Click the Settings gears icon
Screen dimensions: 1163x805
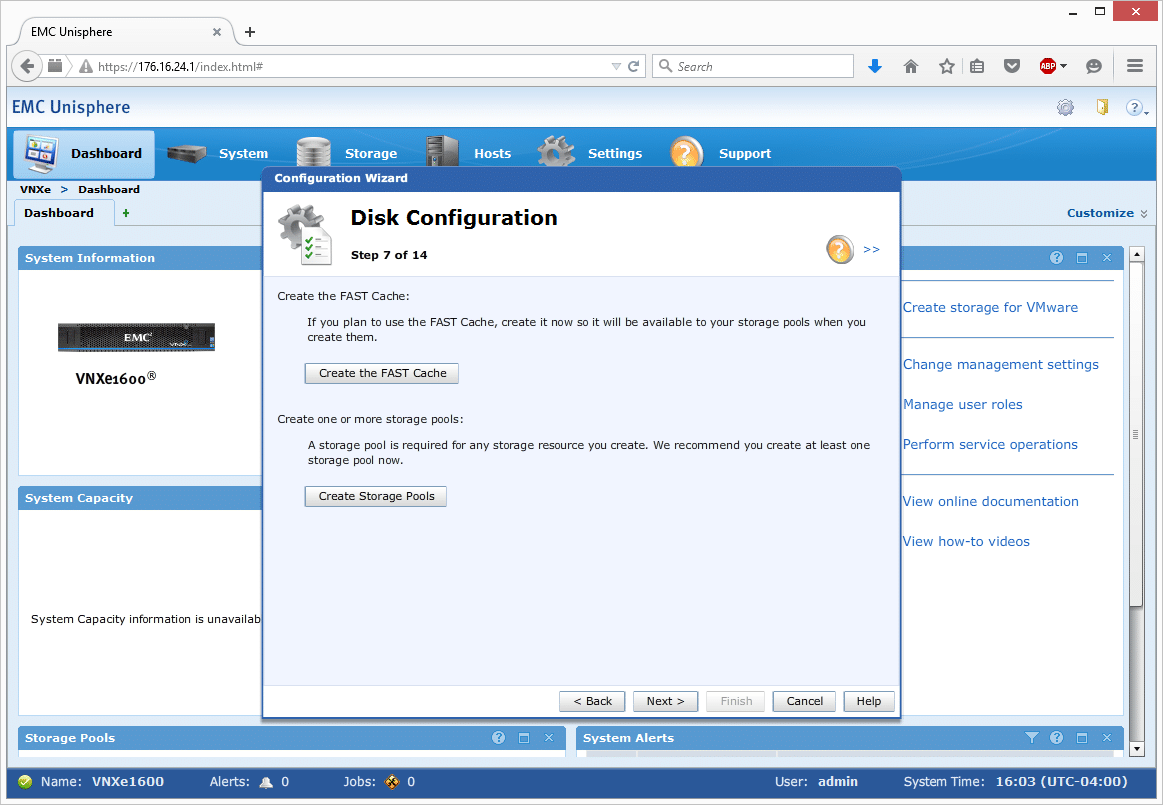[556, 151]
